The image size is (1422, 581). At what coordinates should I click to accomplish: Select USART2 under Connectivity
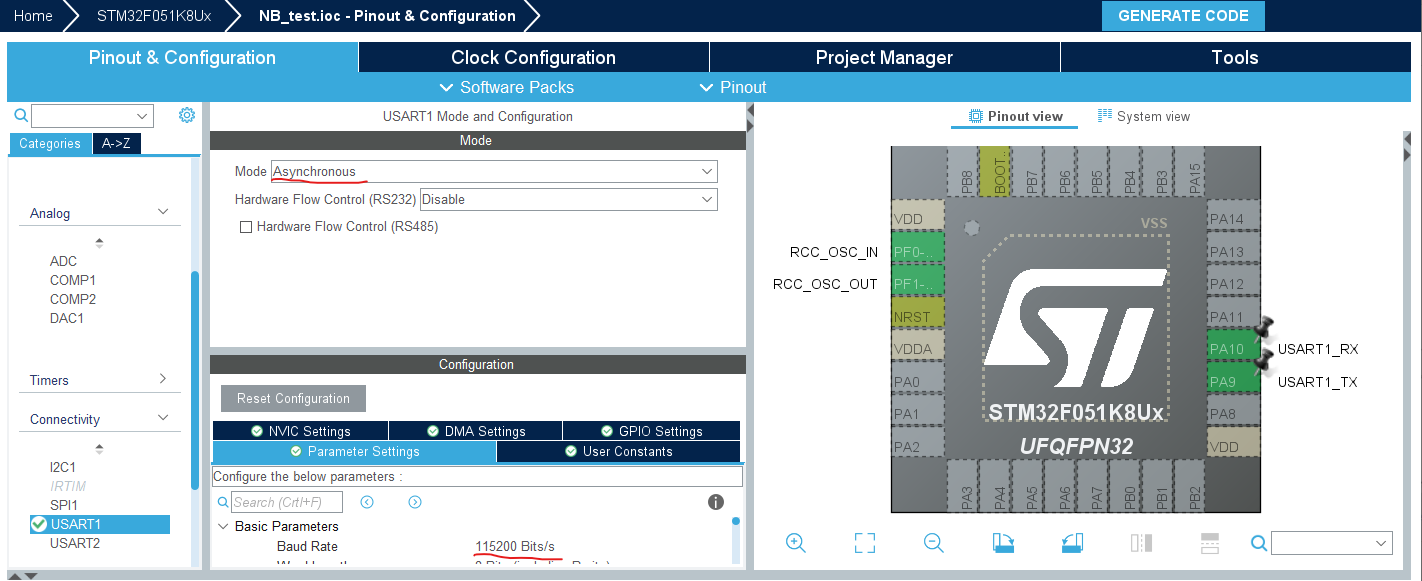(75, 543)
